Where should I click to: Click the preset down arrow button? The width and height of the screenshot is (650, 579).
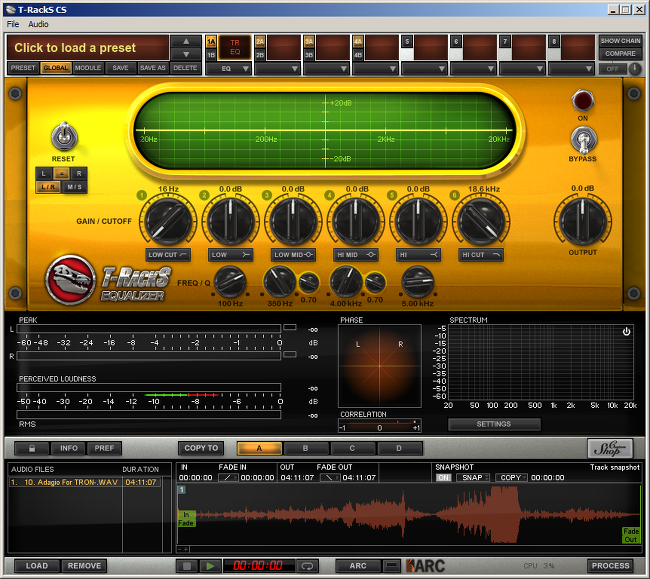click(x=186, y=54)
